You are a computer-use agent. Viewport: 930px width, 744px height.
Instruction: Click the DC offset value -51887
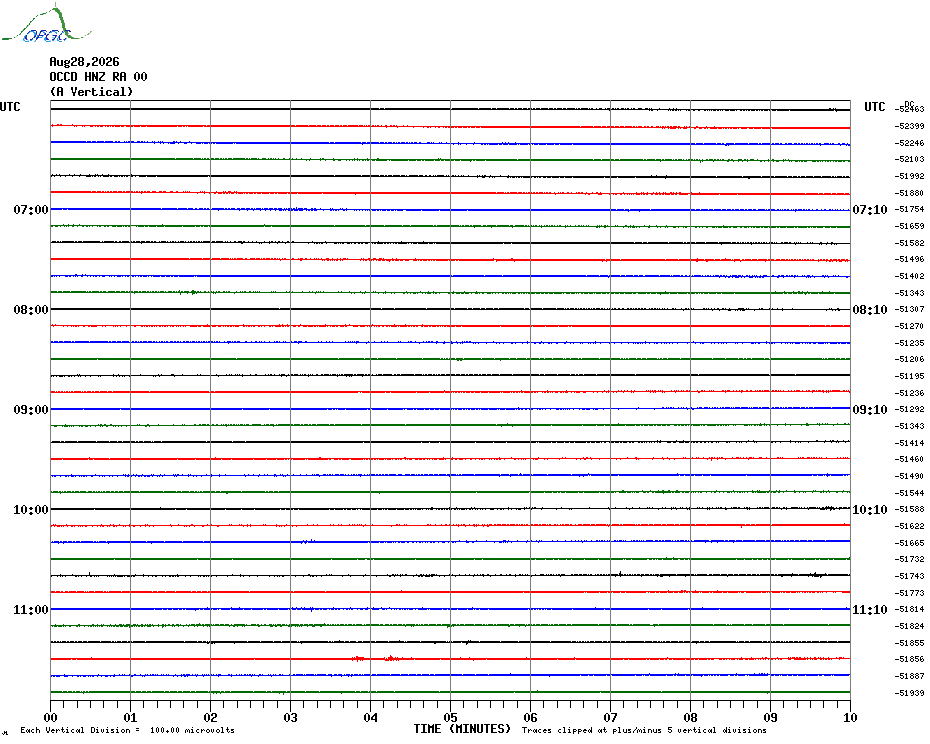pyautogui.click(x=910, y=676)
